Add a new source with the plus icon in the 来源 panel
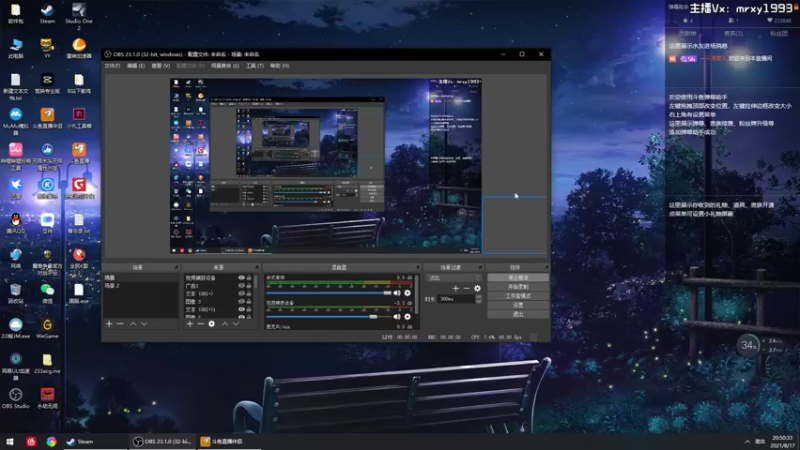Viewport: 800px width, 450px height. (190, 324)
